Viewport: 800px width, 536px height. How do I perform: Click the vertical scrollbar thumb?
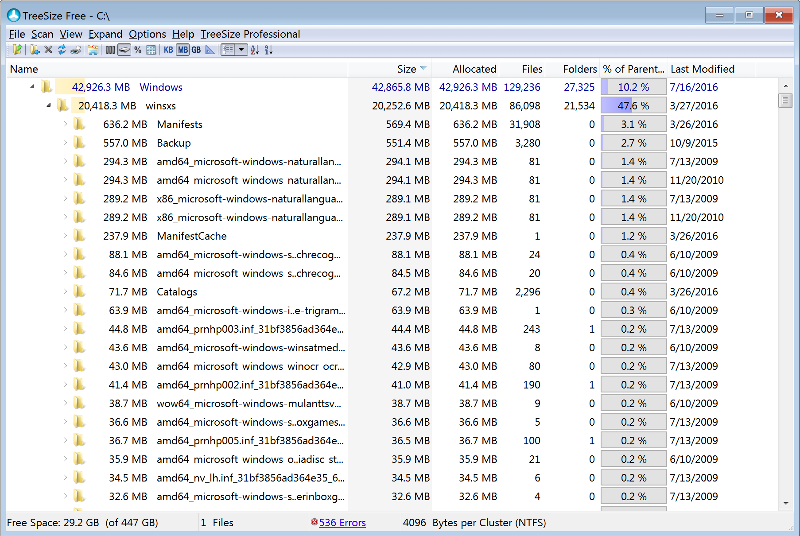(x=785, y=100)
